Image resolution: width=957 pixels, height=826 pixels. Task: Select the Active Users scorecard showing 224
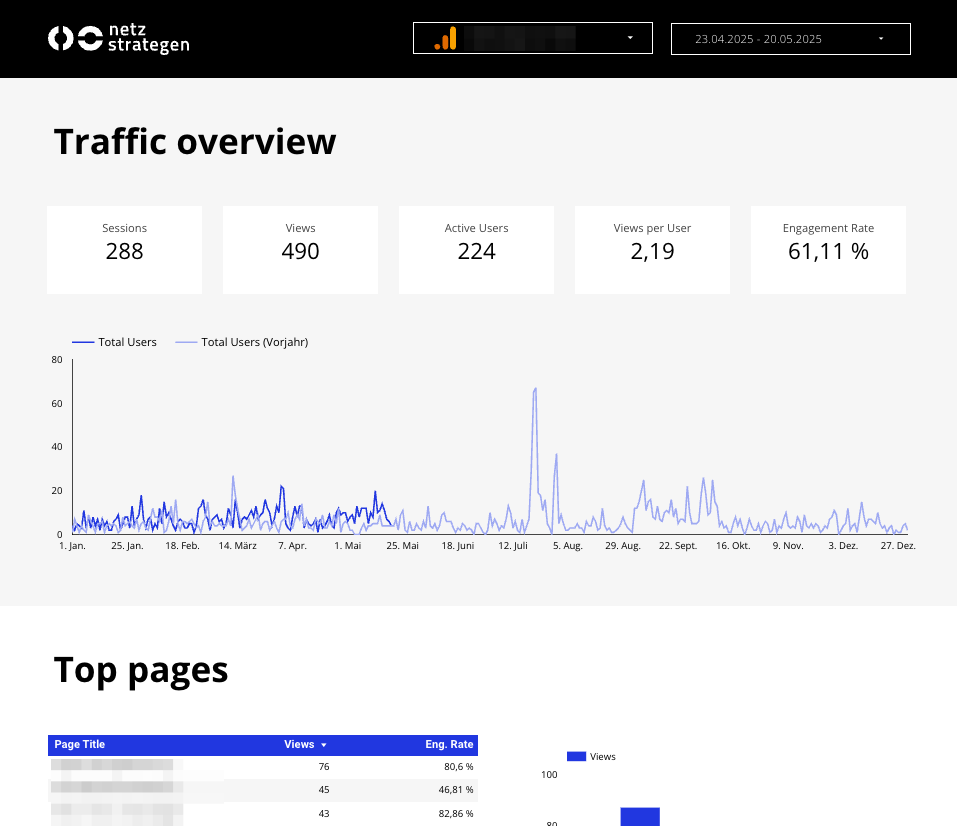tap(476, 250)
